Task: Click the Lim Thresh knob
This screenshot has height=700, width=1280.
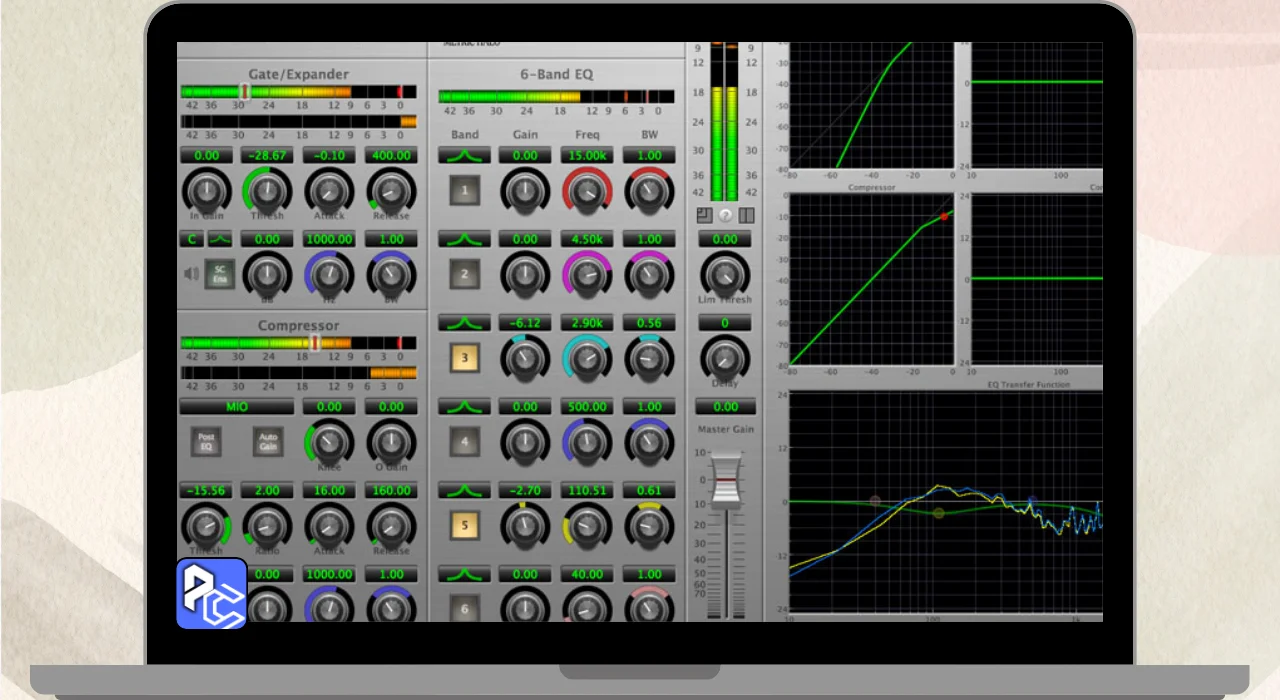Action: tap(725, 273)
